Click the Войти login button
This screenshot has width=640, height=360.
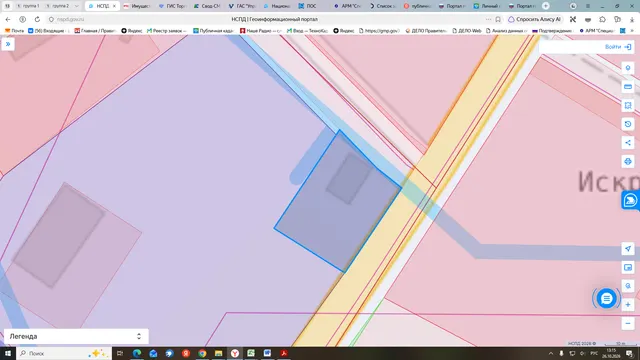618,47
